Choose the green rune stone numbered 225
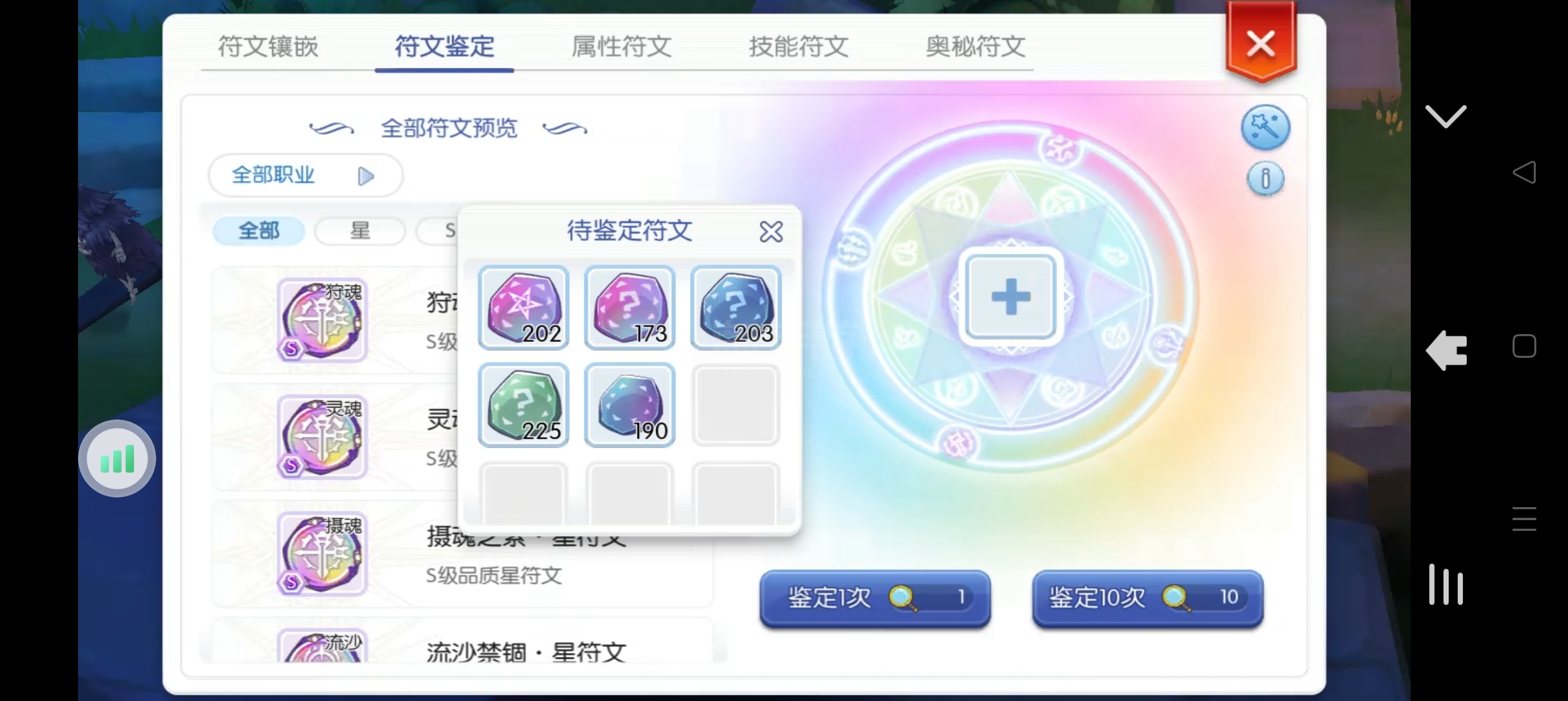The image size is (1568, 701). point(523,405)
